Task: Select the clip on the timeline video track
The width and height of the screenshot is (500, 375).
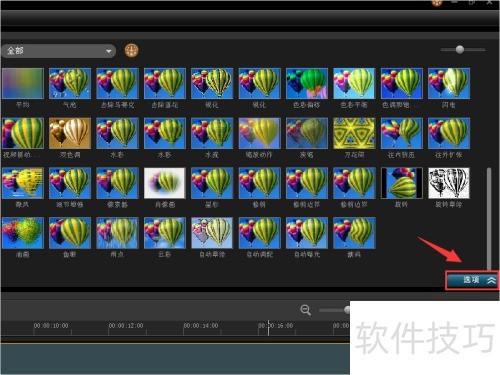Action: 175,359
